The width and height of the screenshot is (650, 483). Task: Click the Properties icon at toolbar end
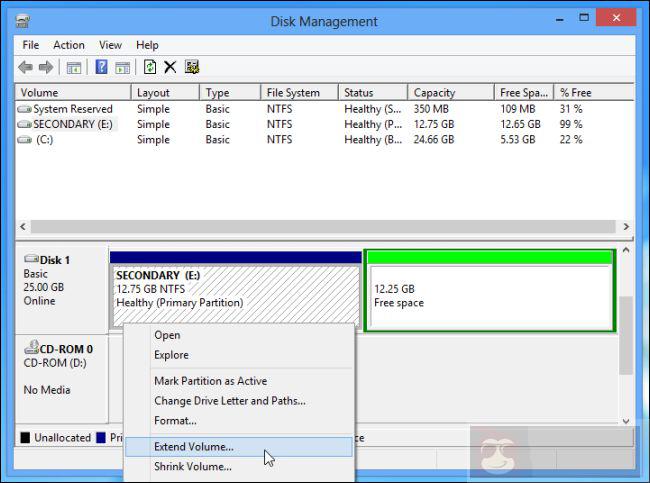click(x=192, y=67)
